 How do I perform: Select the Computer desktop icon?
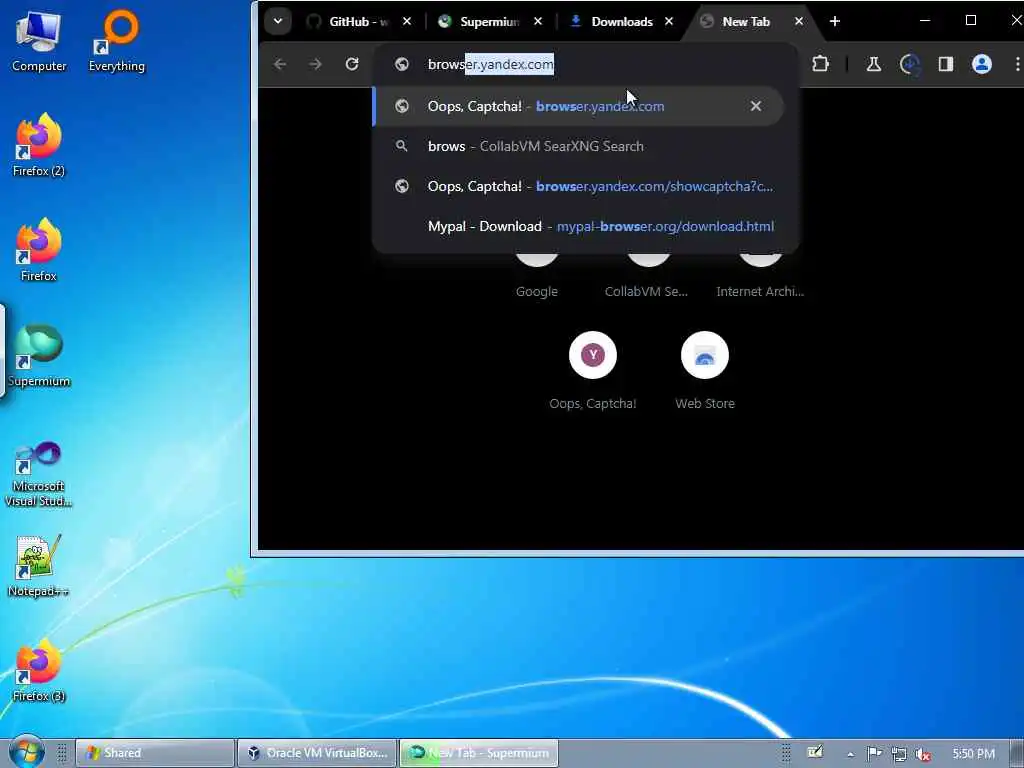click(x=39, y=40)
